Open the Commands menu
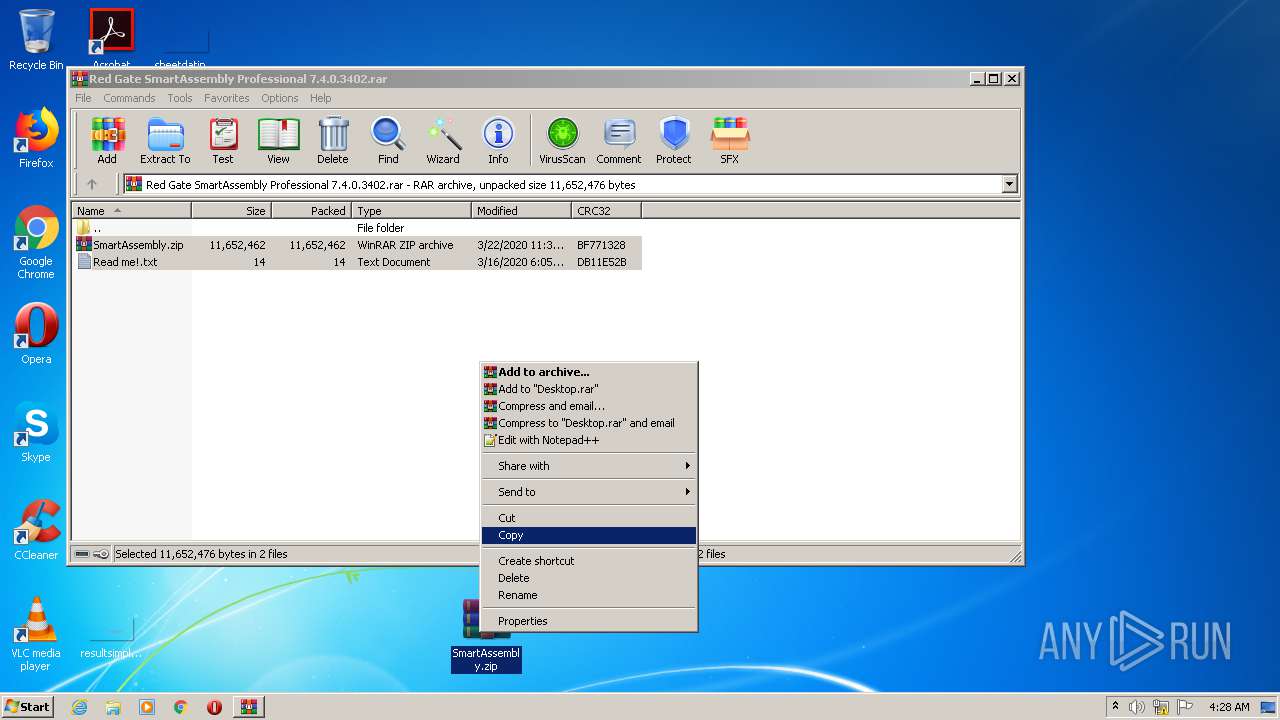The height and width of the screenshot is (720, 1280). [129, 98]
